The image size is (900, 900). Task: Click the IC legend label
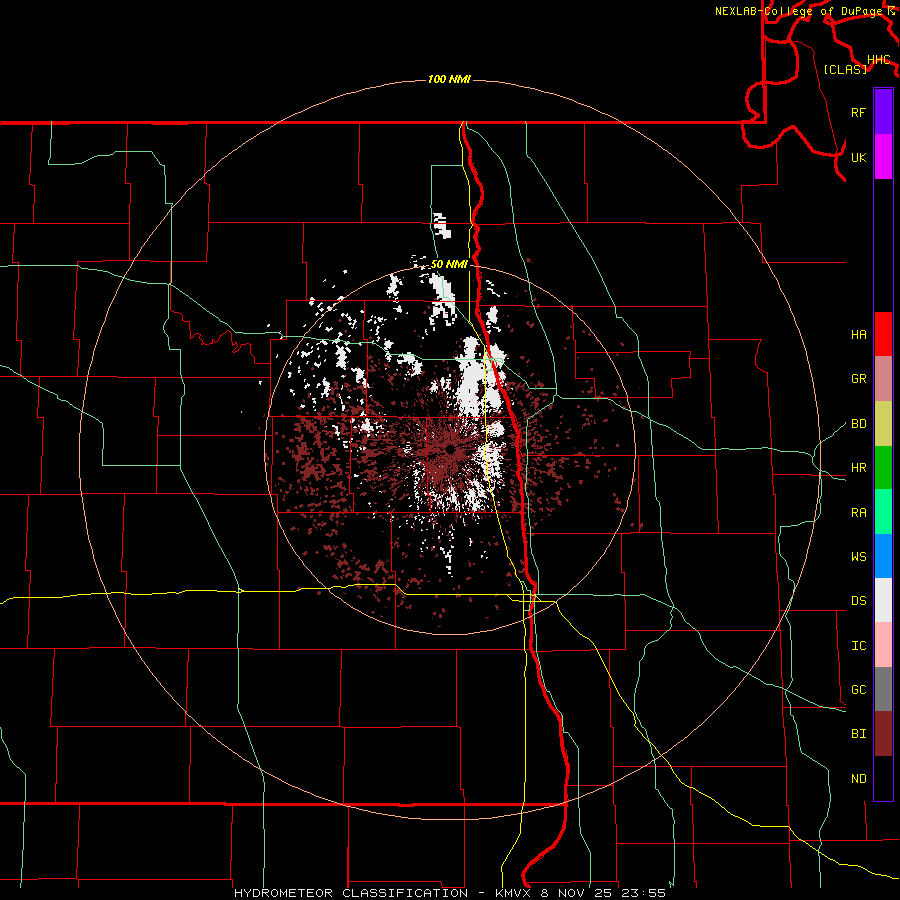pos(858,646)
